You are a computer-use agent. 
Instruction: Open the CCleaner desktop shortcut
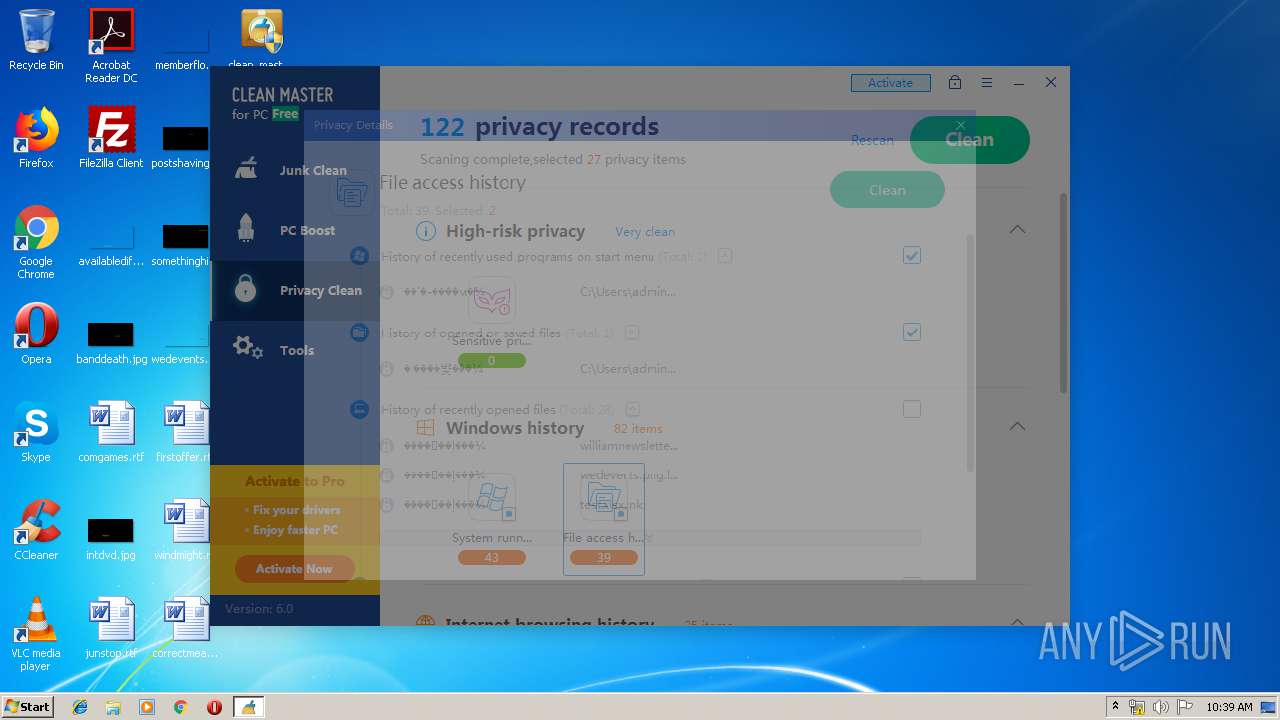[x=36, y=529]
